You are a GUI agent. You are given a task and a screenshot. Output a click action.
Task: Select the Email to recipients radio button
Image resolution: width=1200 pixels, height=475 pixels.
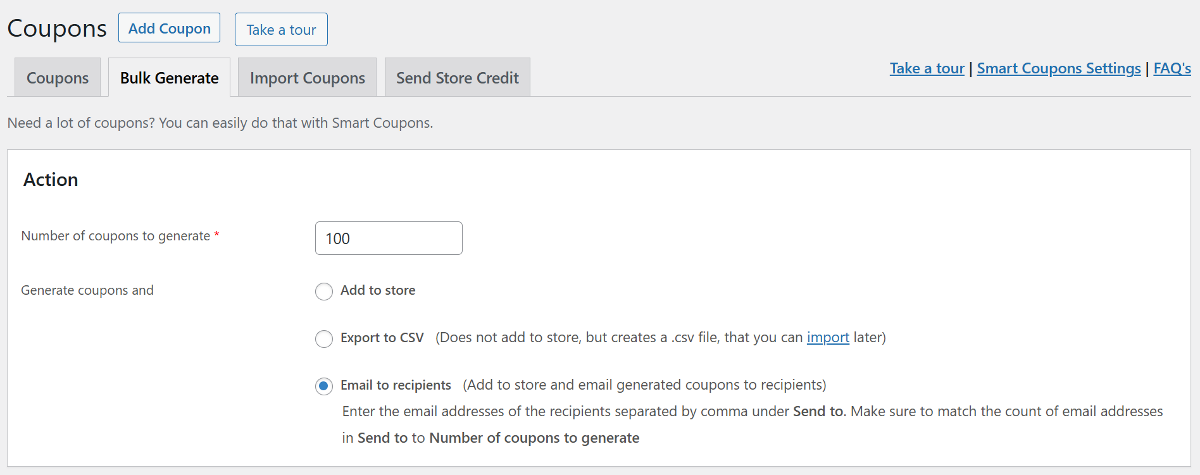point(324,386)
